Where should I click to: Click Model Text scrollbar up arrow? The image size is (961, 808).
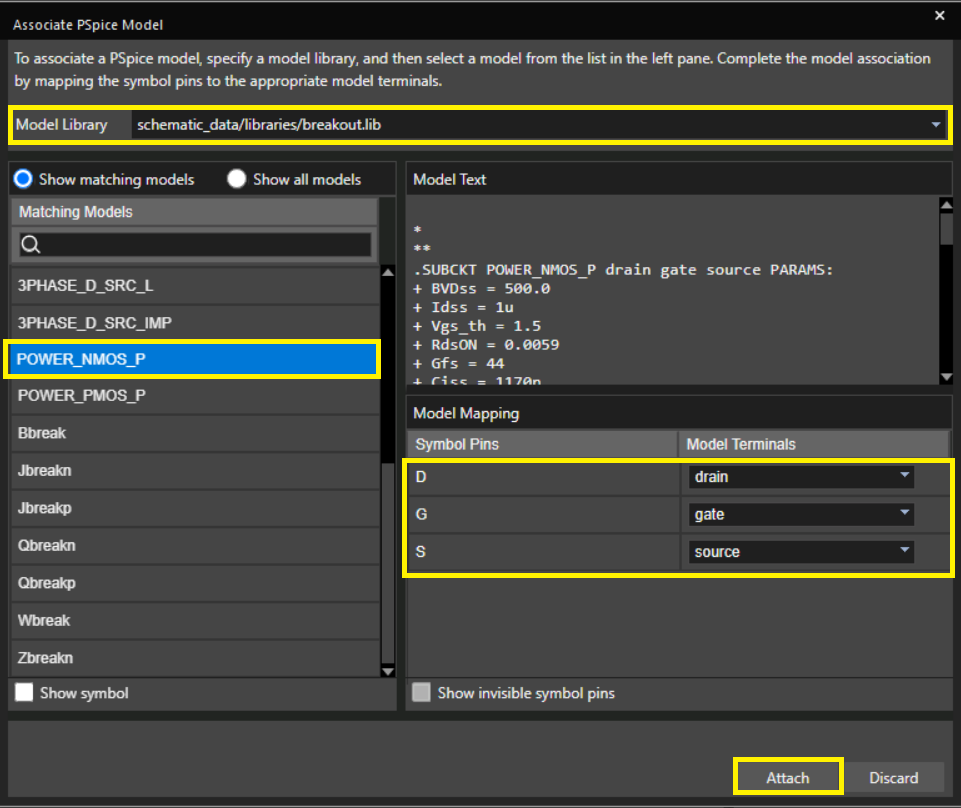click(x=946, y=204)
